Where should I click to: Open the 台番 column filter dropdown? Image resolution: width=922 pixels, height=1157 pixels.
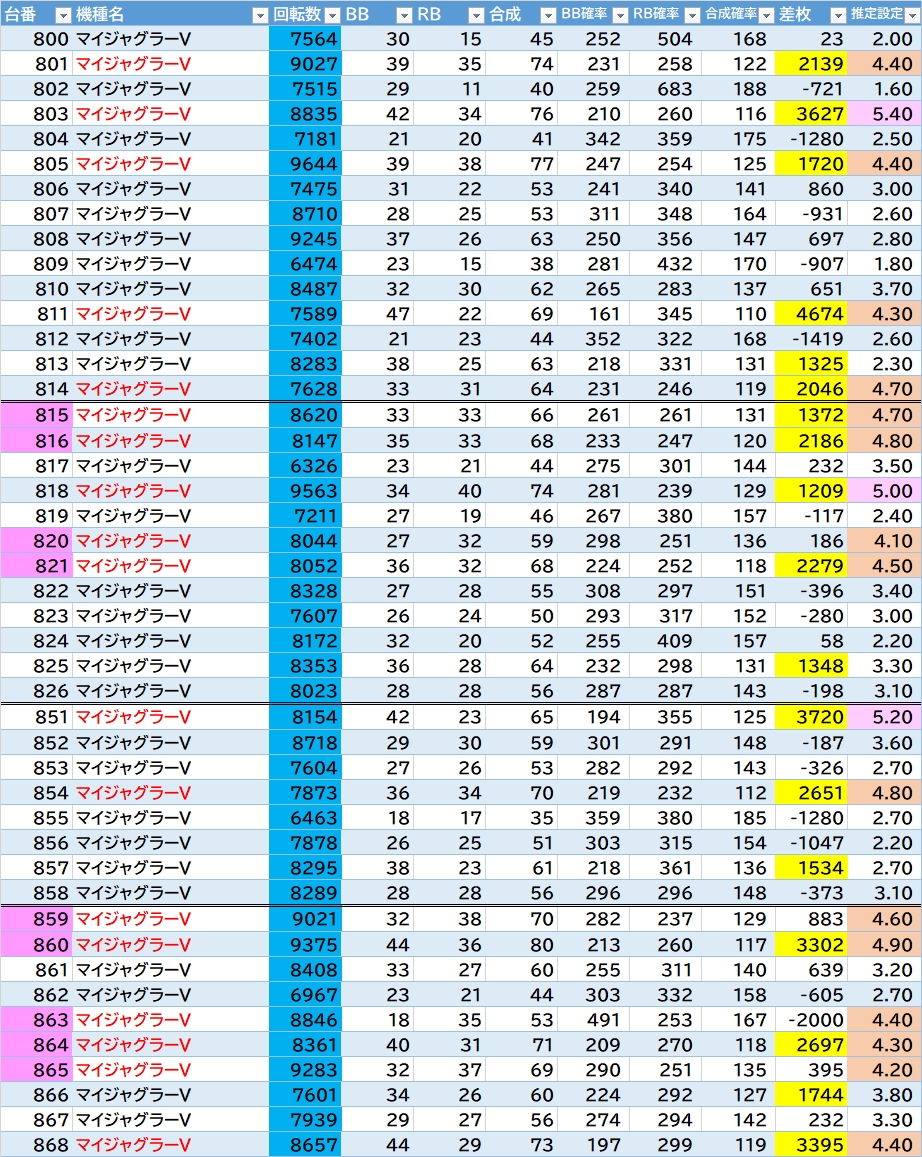(x=63, y=15)
